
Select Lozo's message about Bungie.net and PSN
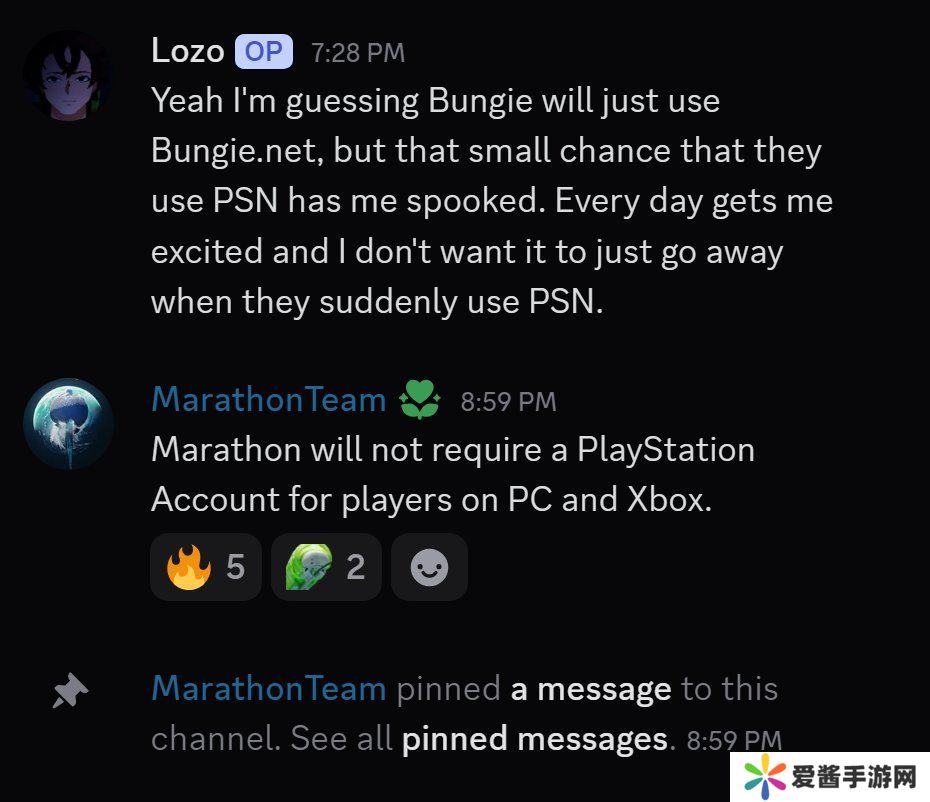click(x=492, y=200)
